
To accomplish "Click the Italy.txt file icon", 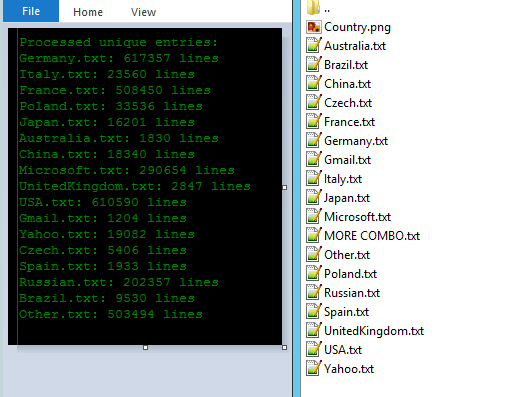I will click(x=313, y=179).
